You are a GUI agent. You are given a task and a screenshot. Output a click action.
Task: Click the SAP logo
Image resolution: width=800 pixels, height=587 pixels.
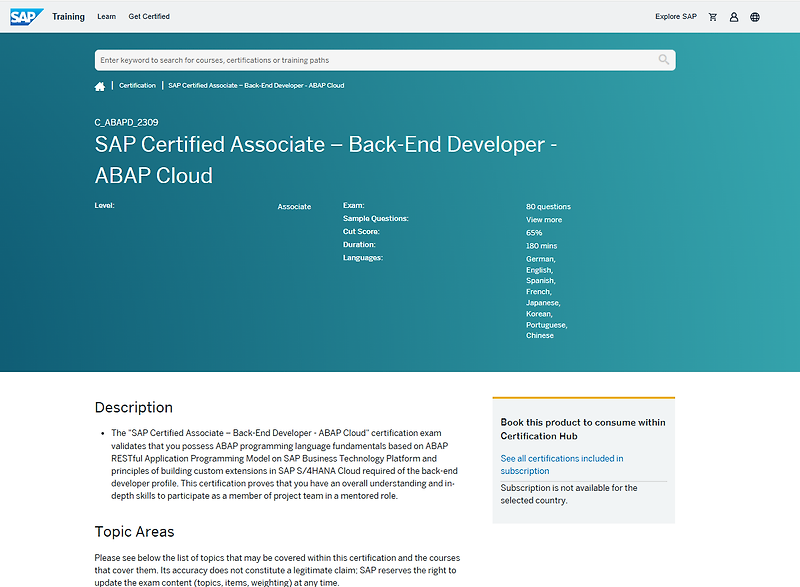(x=24, y=16)
